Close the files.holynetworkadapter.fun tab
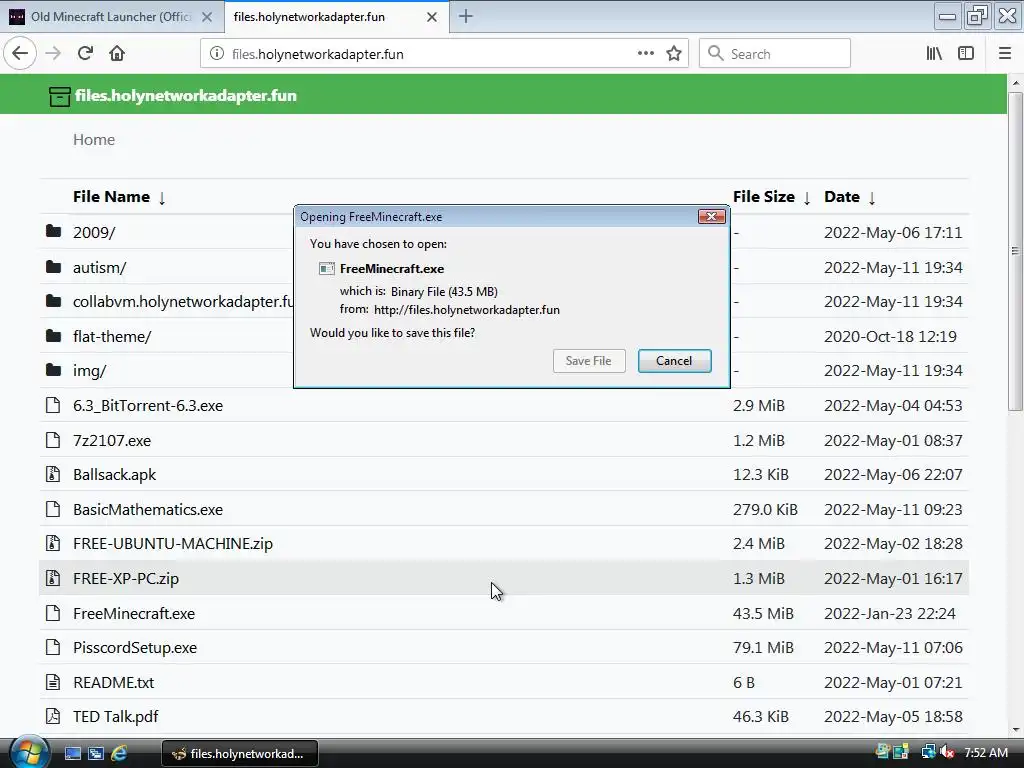 tap(432, 17)
